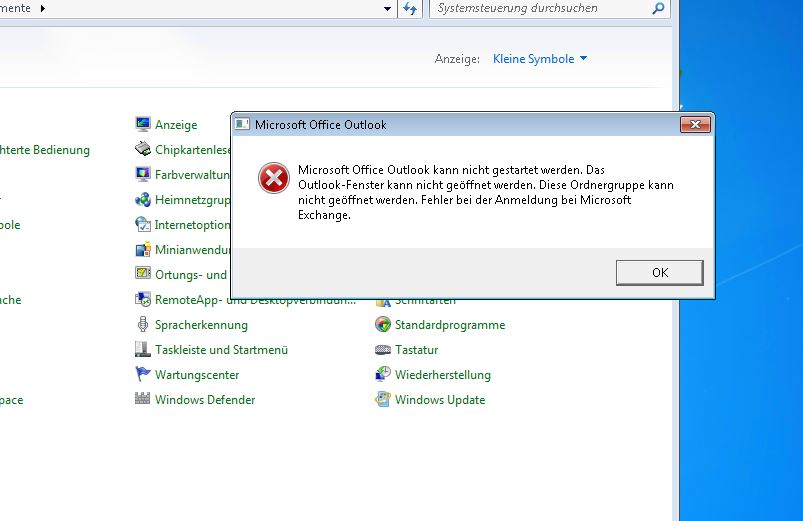Click the Windows Defender wall icon

point(142,399)
